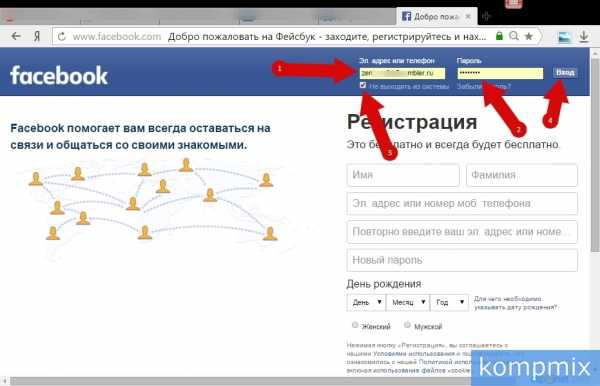The width and height of the screenshot is (600, 386).
Task: Reload page with the refresh icon
Action: (62, 37)
